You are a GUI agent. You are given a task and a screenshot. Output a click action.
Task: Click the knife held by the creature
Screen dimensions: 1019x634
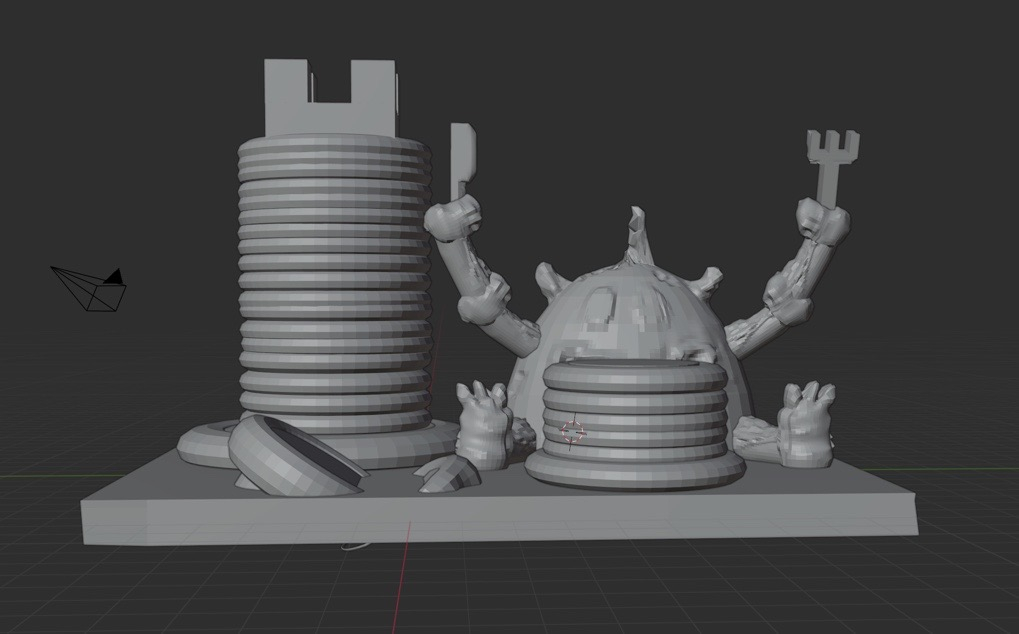(463, 160)
